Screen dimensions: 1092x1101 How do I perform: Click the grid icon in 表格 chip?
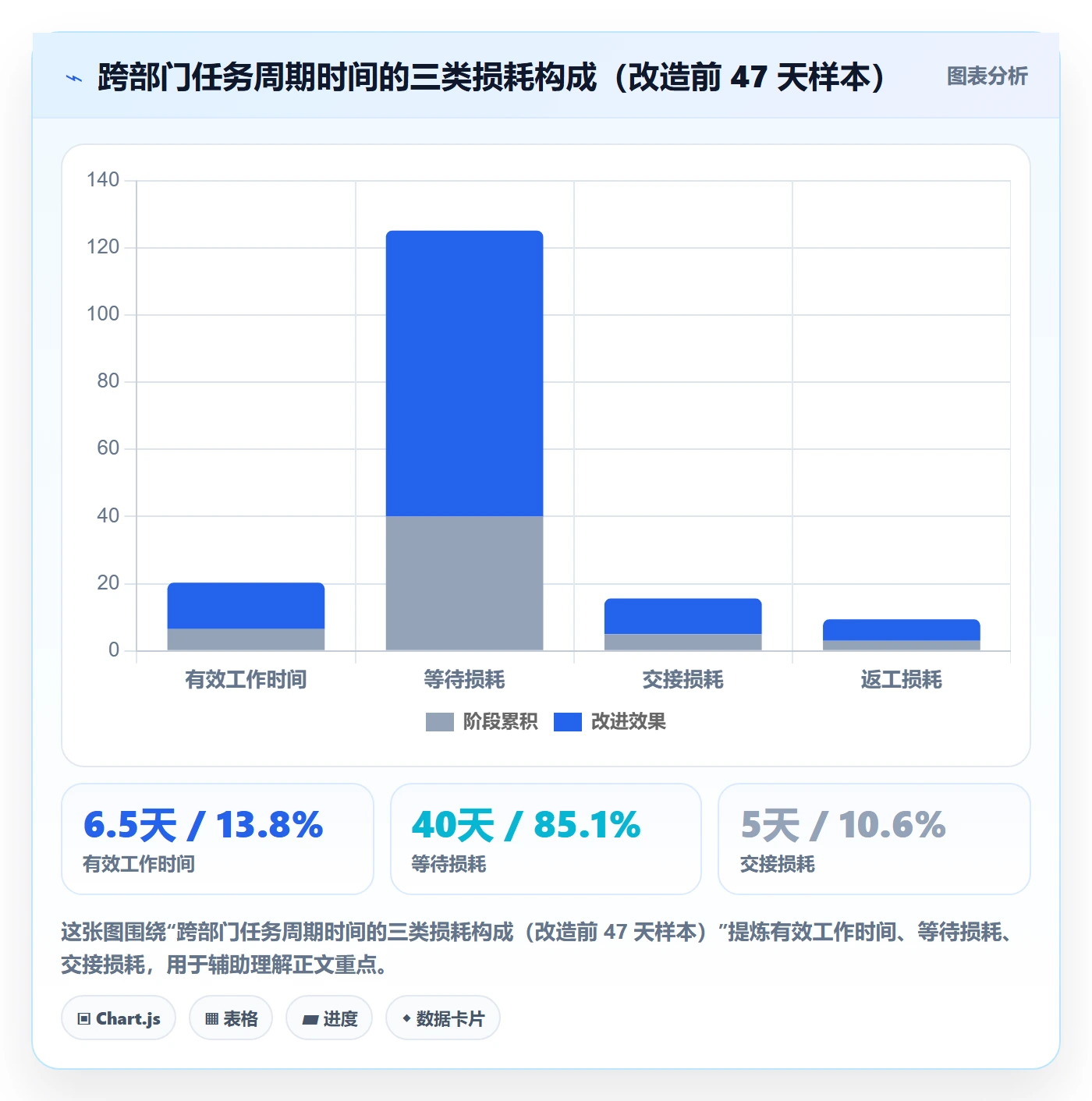click(x=211, y=1018)
